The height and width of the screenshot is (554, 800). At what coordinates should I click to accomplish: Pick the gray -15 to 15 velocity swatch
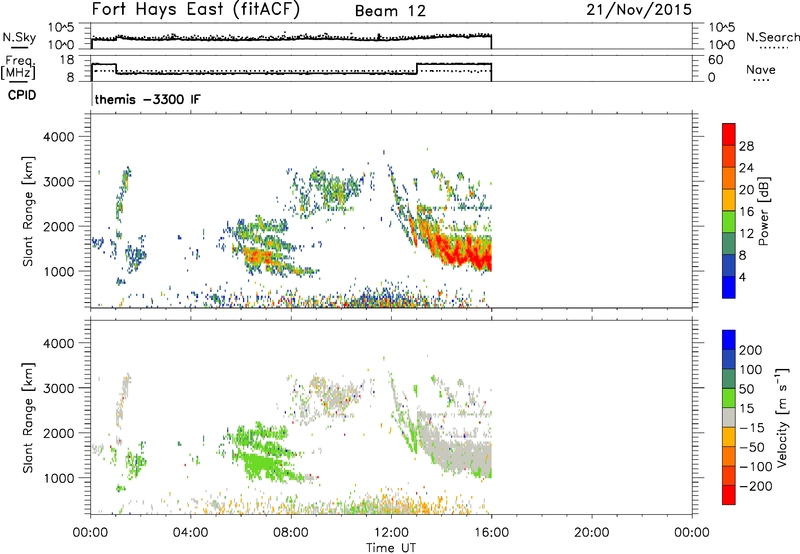pyautogui.click(x=729, y=418)
